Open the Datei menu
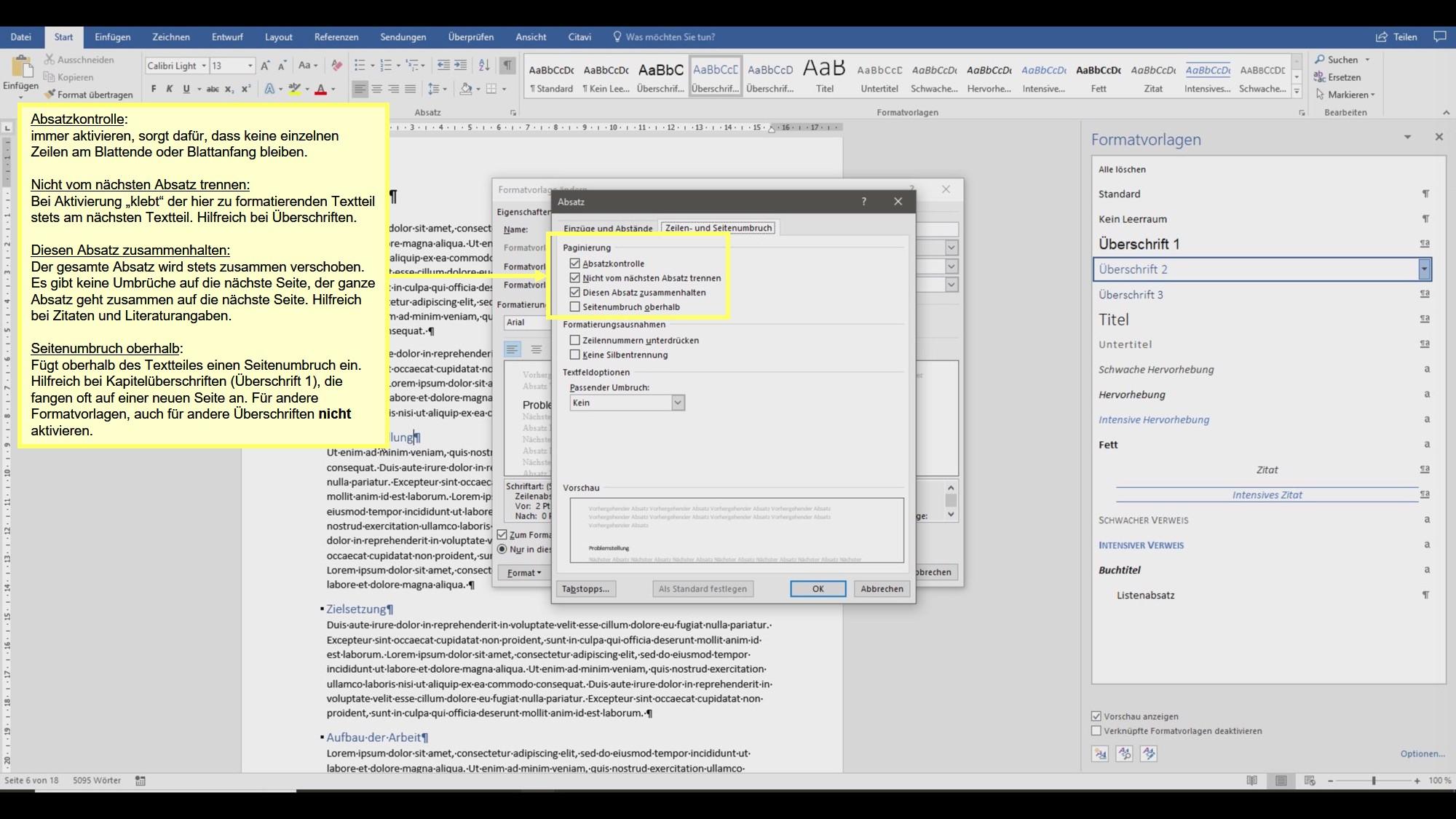This screenshot has height=819, width=1456. click(x=21, y=37)
